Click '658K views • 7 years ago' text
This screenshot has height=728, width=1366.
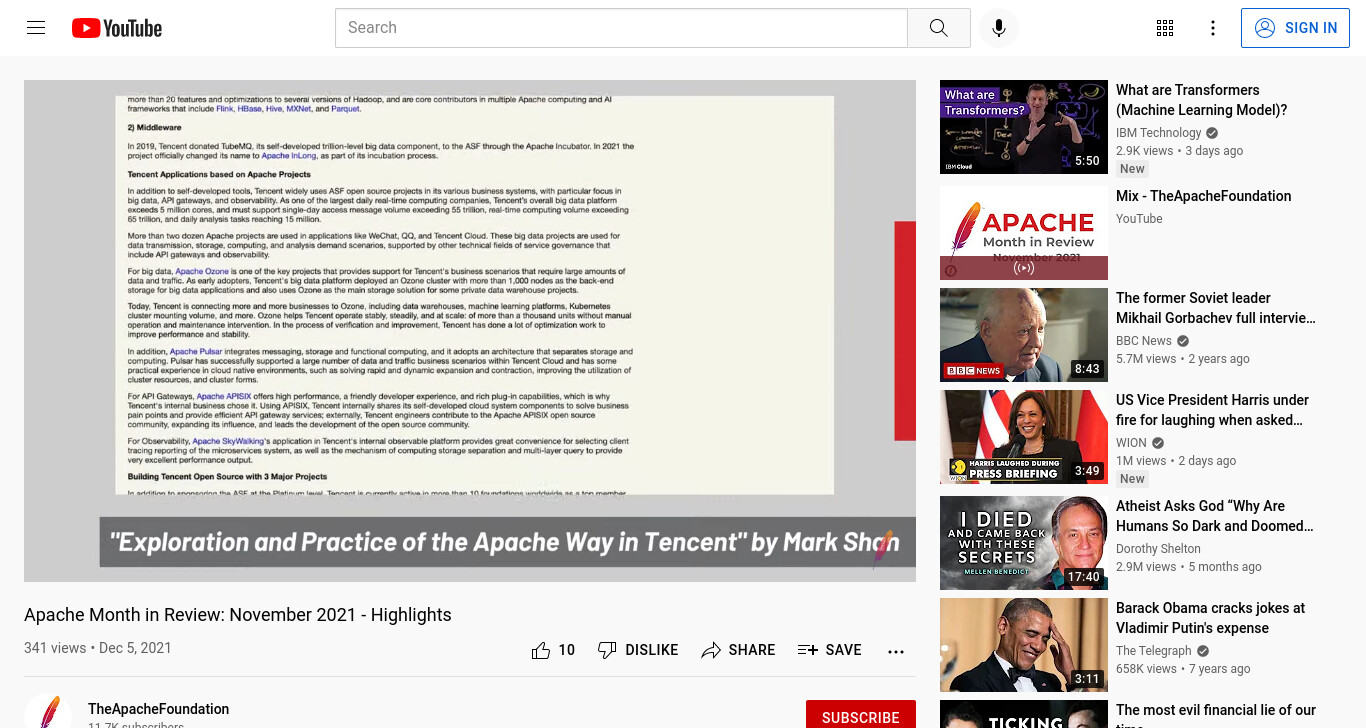point(1183,669)
